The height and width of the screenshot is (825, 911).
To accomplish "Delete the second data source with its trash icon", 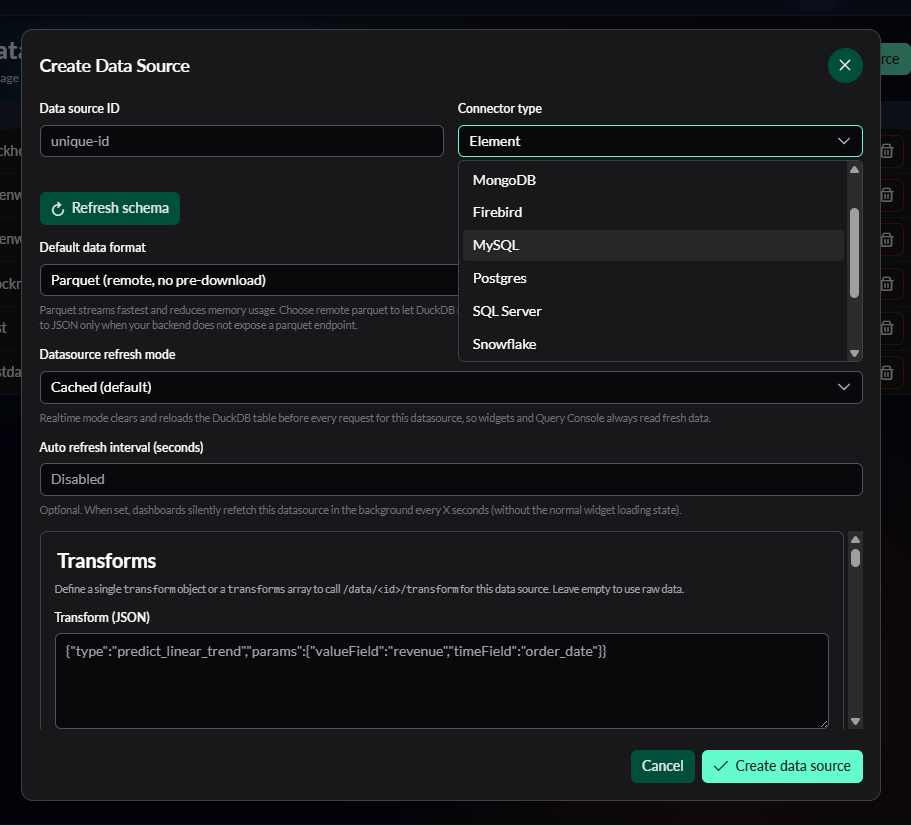I will (886, 195).
